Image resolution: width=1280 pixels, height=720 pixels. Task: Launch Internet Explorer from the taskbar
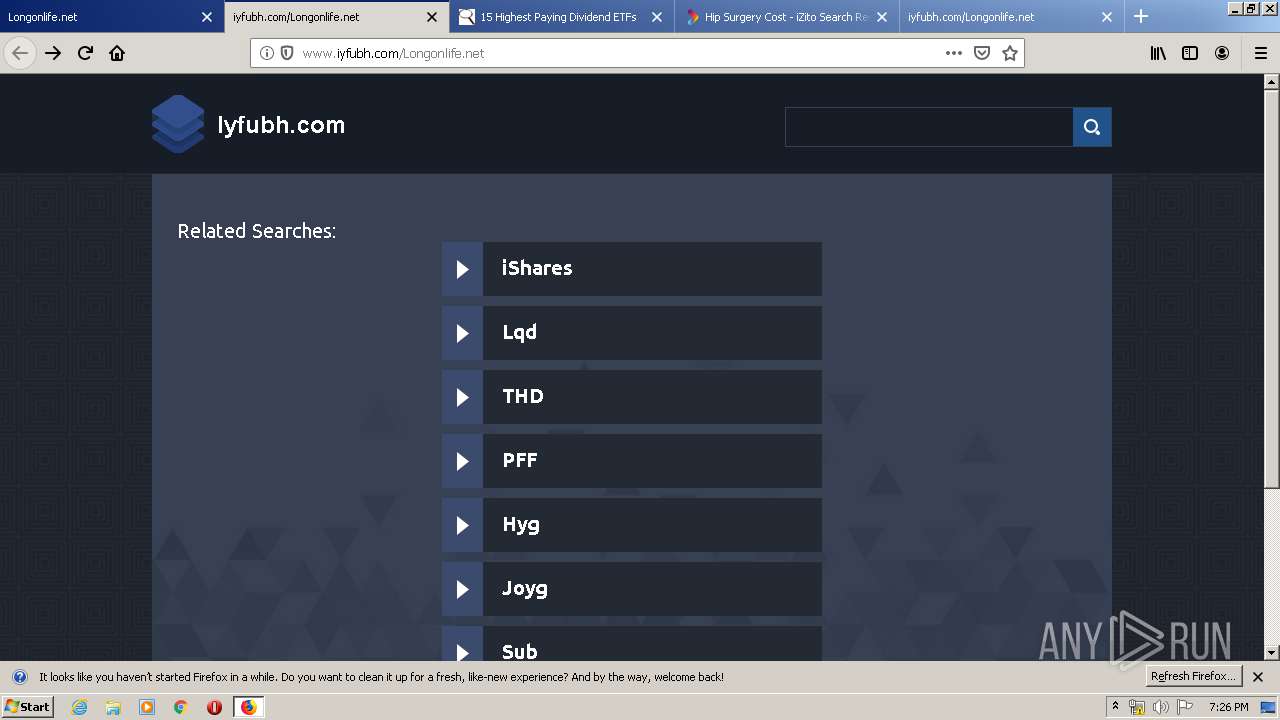[80, 707]
